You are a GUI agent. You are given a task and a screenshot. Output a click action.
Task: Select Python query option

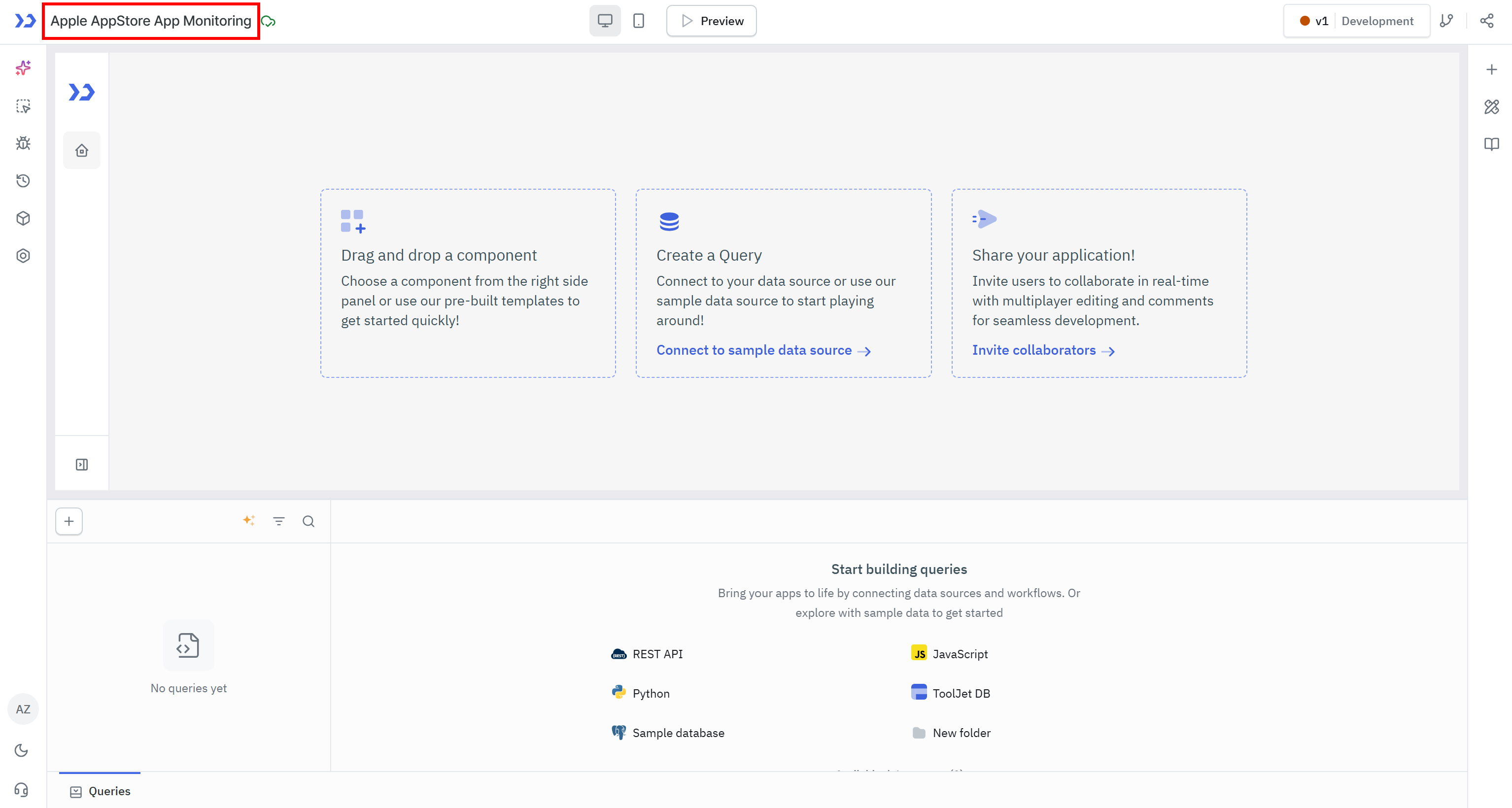click(640, 693)
